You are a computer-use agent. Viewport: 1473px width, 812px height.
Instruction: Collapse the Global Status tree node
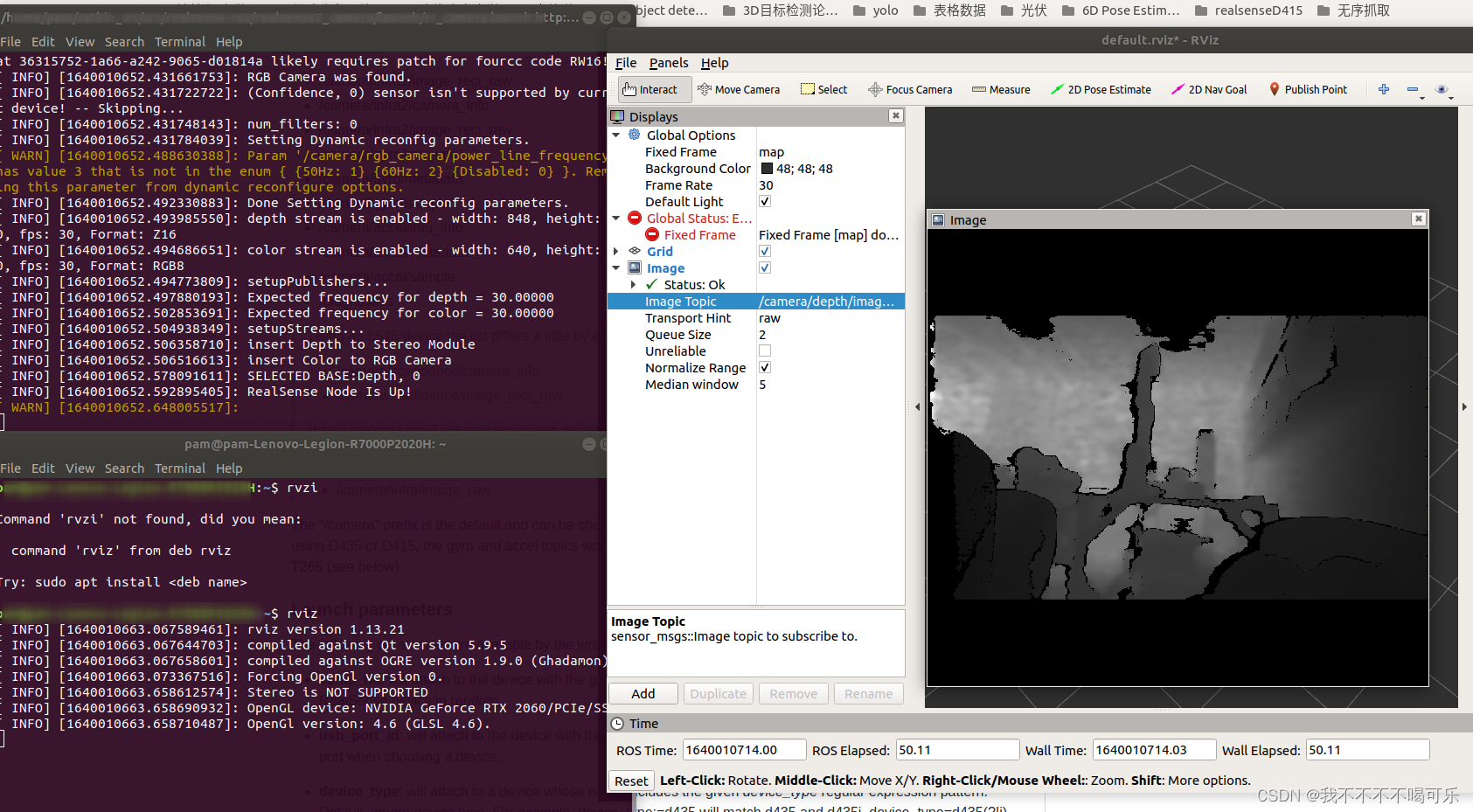tap(616, 218)
